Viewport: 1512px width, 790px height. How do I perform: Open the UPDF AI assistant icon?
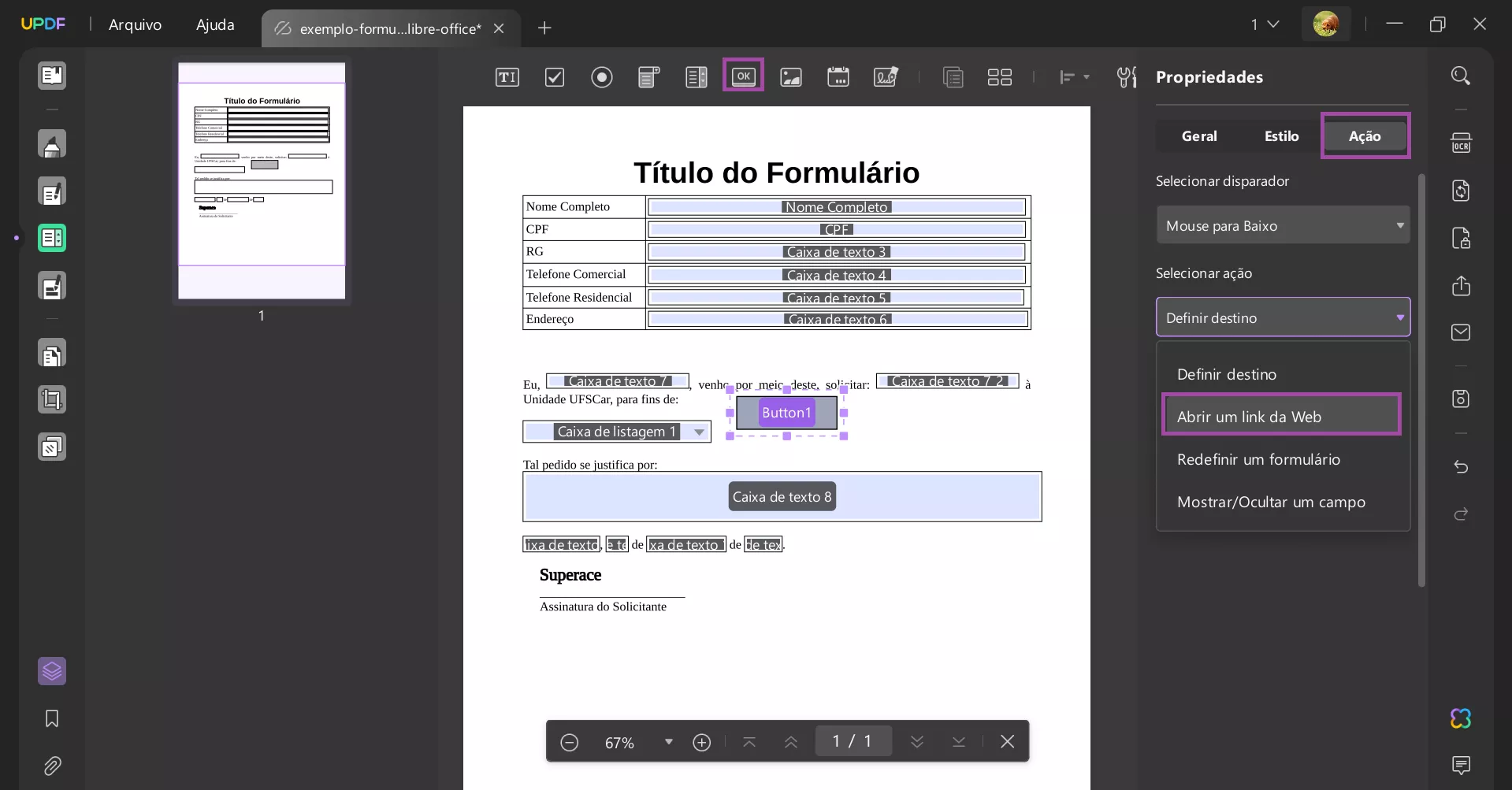[1461, 718]
